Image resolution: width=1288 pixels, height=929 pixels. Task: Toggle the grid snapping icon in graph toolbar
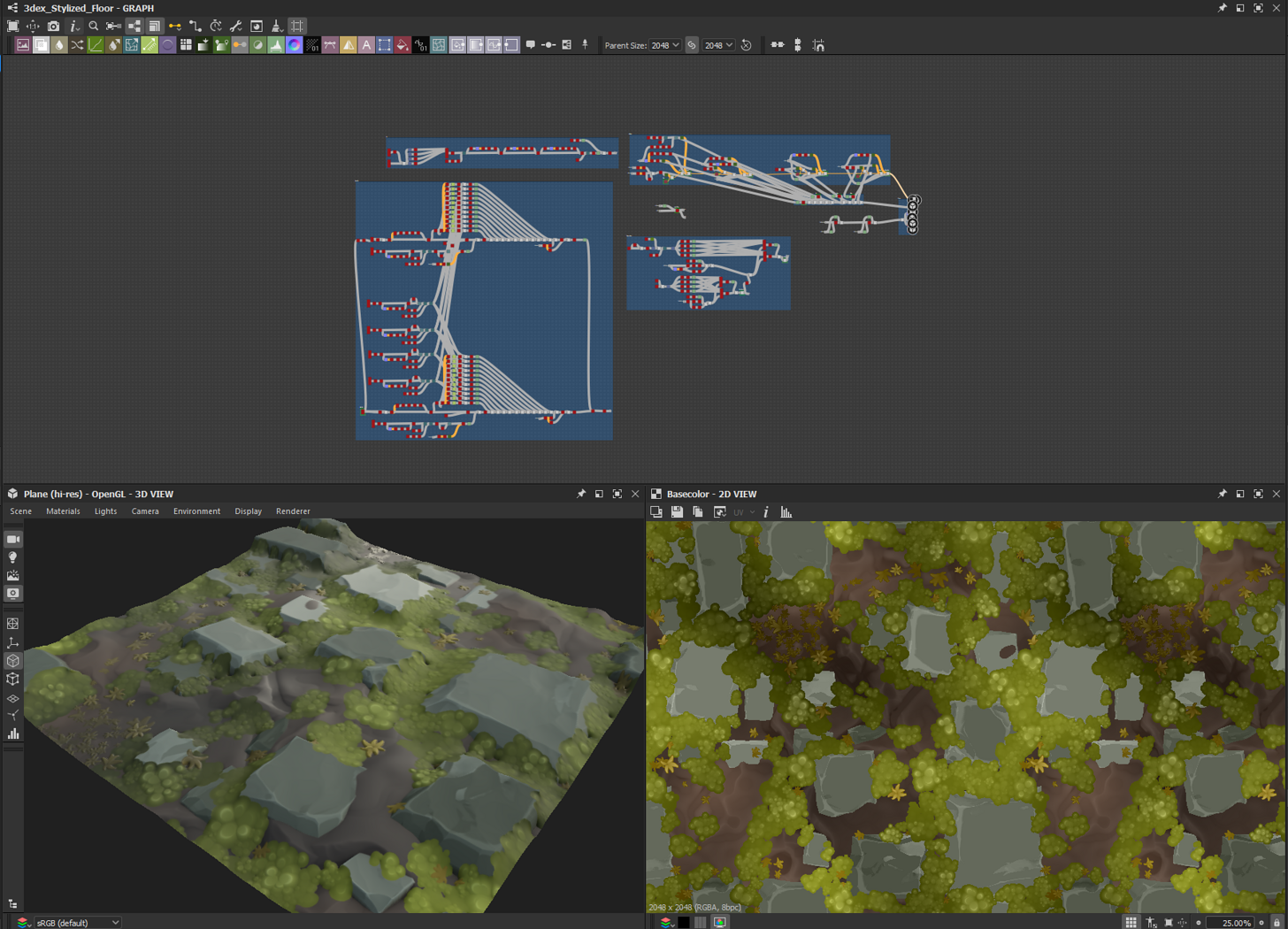(297, 27)
